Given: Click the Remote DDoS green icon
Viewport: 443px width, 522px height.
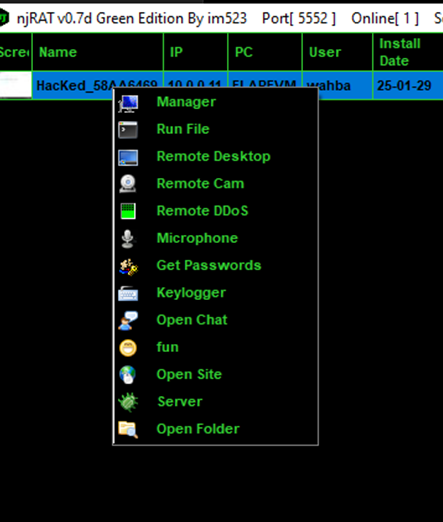Looking at the screenshot, I should click(x=128, y=211).
